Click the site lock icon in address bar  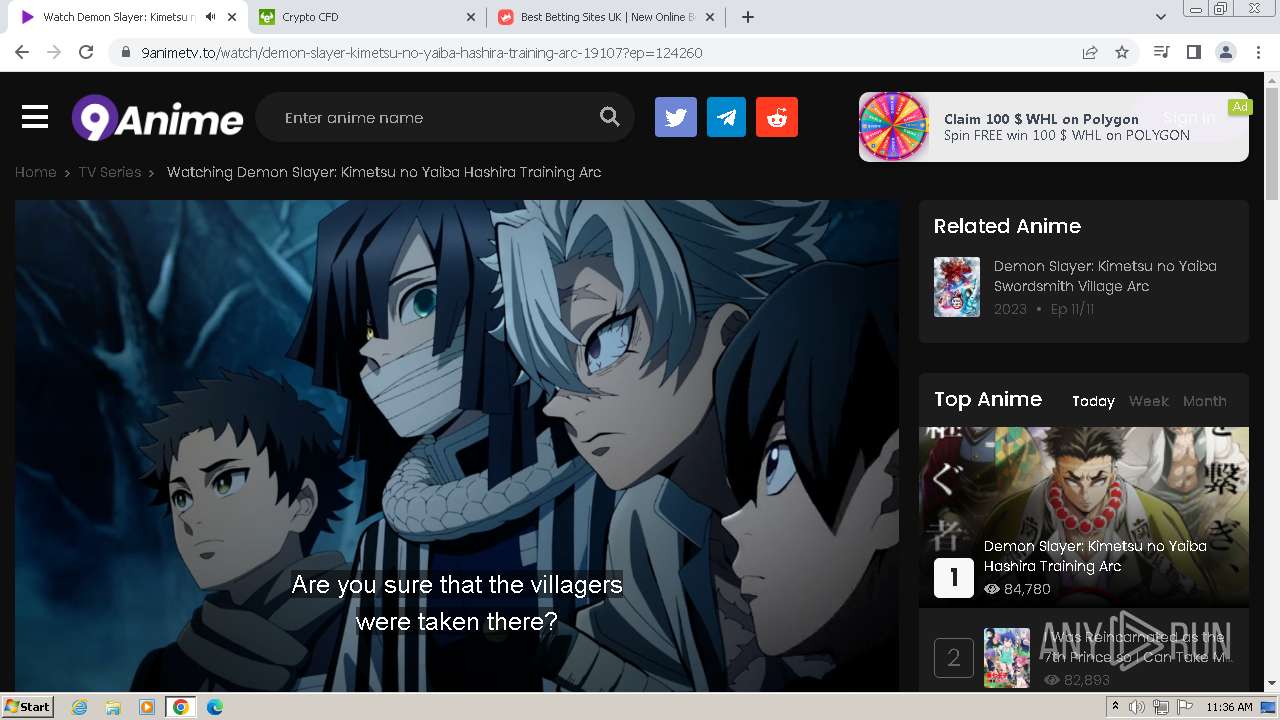[125, 52]
